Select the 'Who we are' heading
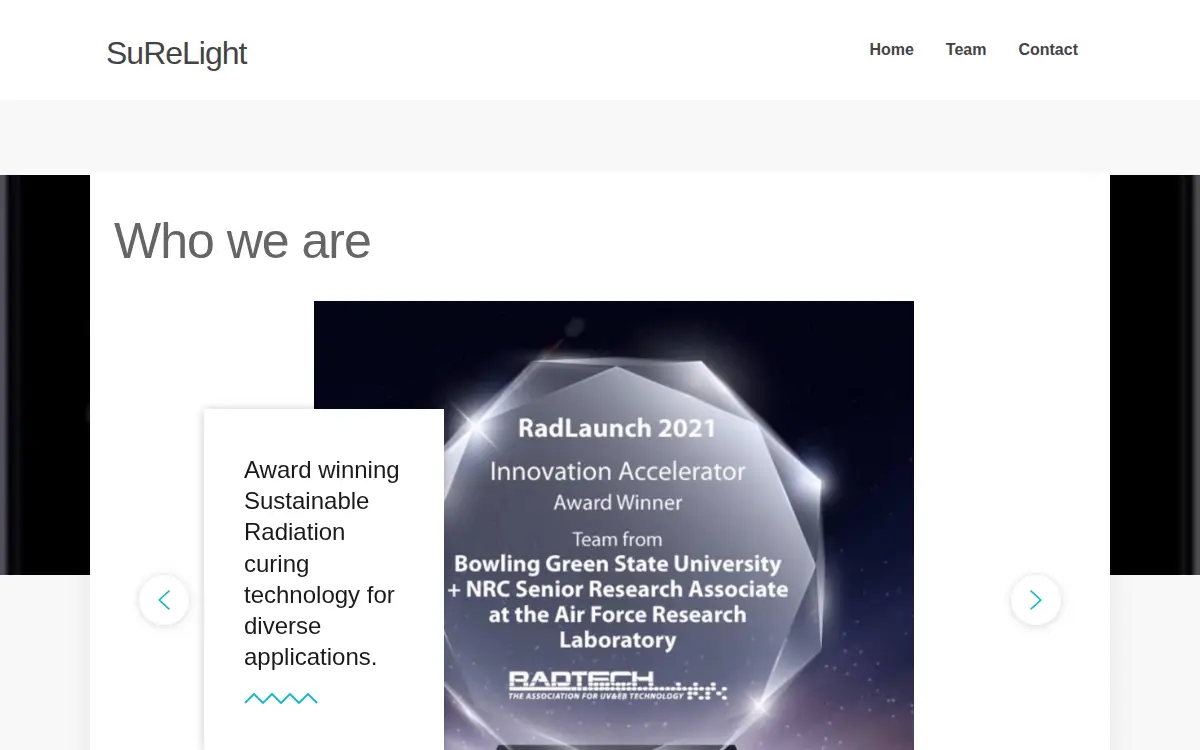The height and width of the screenshot is (750, 1200). point(242,241)
